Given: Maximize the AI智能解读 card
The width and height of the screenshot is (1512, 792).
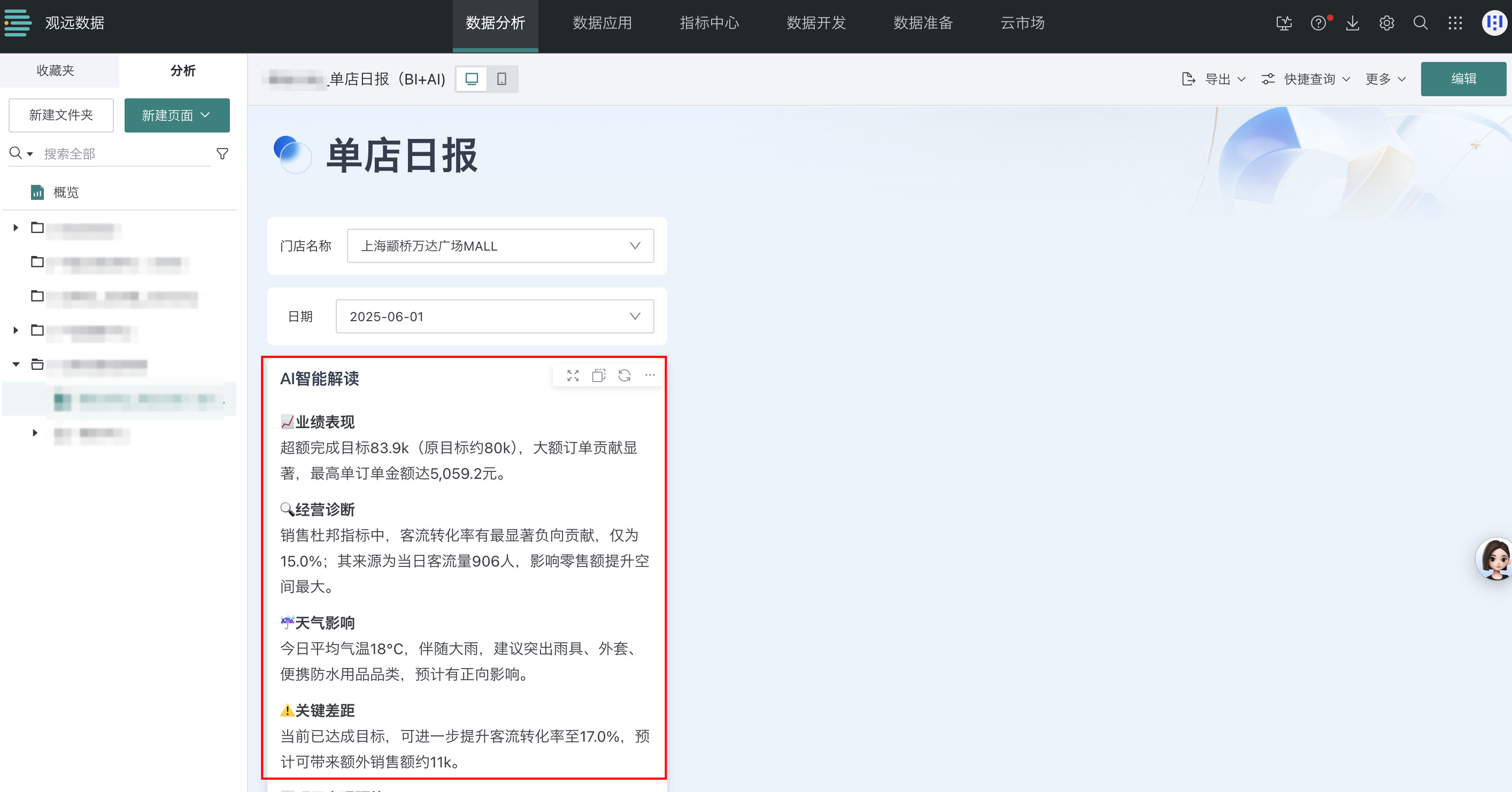Looking at the screenshot, I should 573,376.
